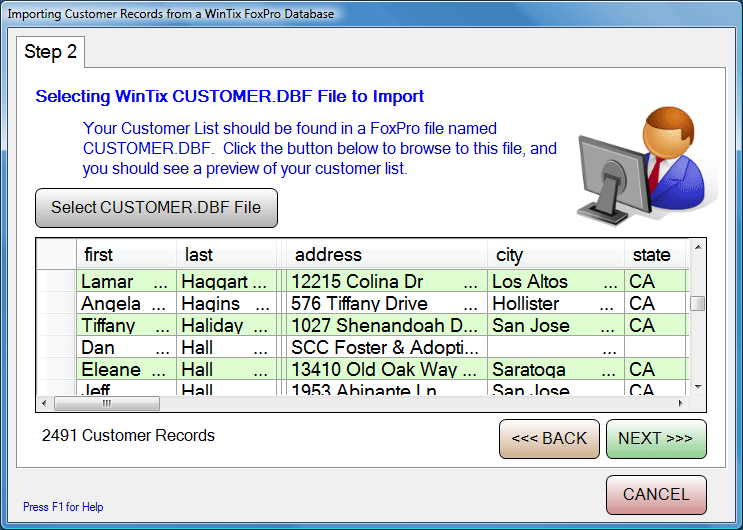743x530 pixels.
Task: Select the city cell Hollister
Action: pos(556,303)
